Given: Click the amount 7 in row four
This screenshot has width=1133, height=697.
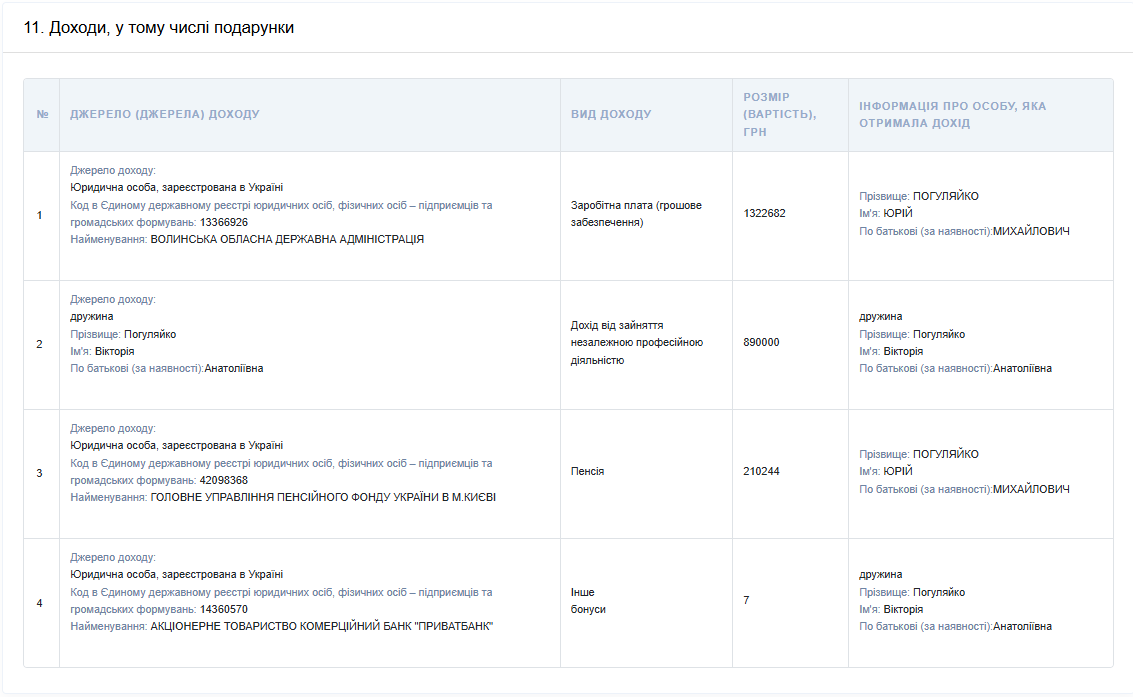Looking at the screenshot, I should pyautogui.click(x=746, y=601).
